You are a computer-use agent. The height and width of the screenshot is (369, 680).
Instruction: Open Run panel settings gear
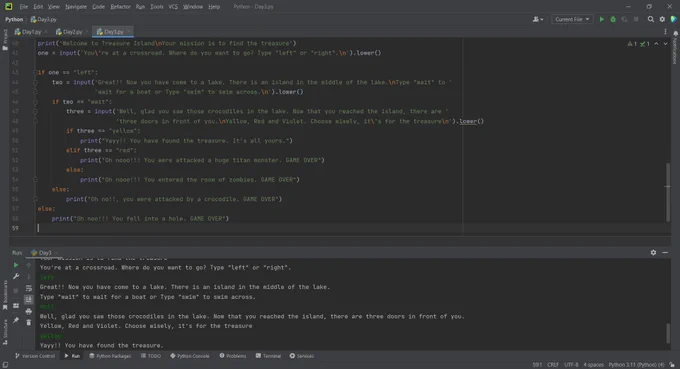pos(653,252)
